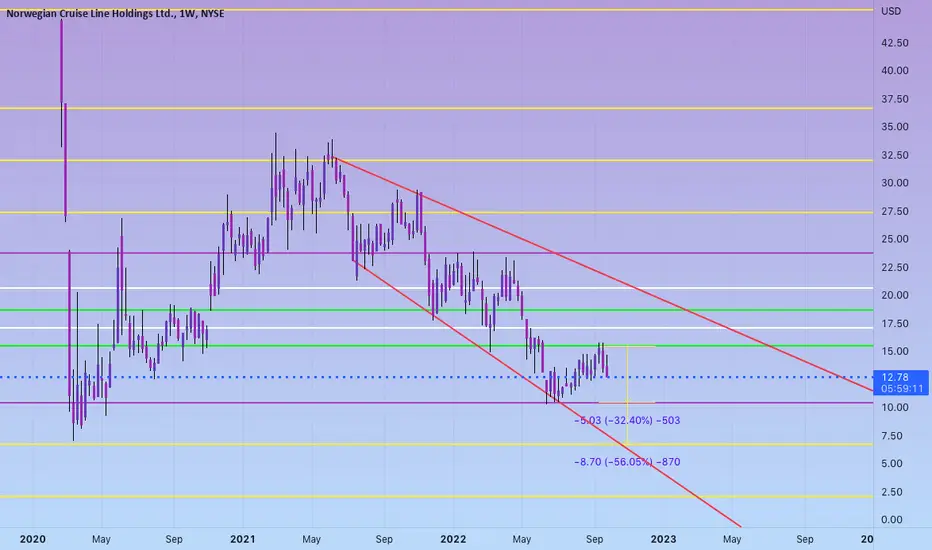Click the Norwegian Cruise Line Holdings chart title
This screenshot has height=550, width=932.
[115, 13]
